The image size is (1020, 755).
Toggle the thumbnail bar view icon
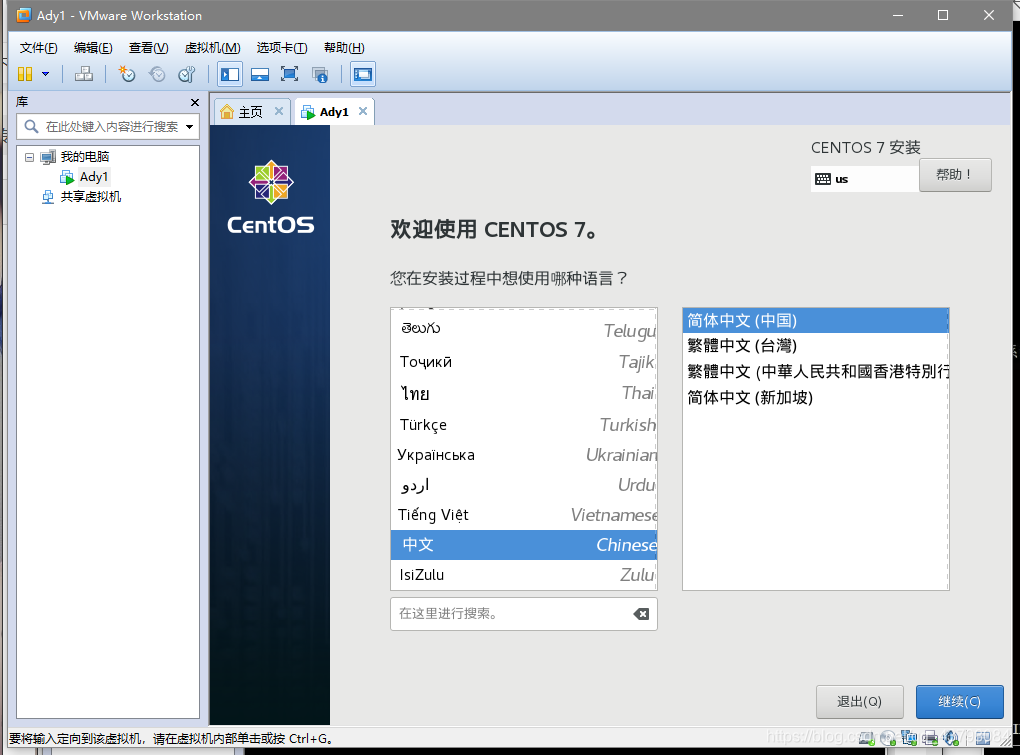coord(260,74)
